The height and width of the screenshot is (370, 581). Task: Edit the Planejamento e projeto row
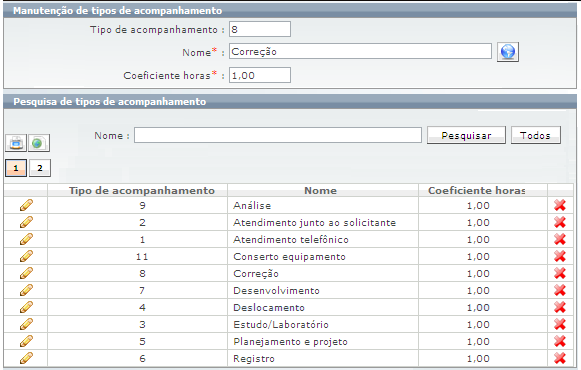(26, 341)
